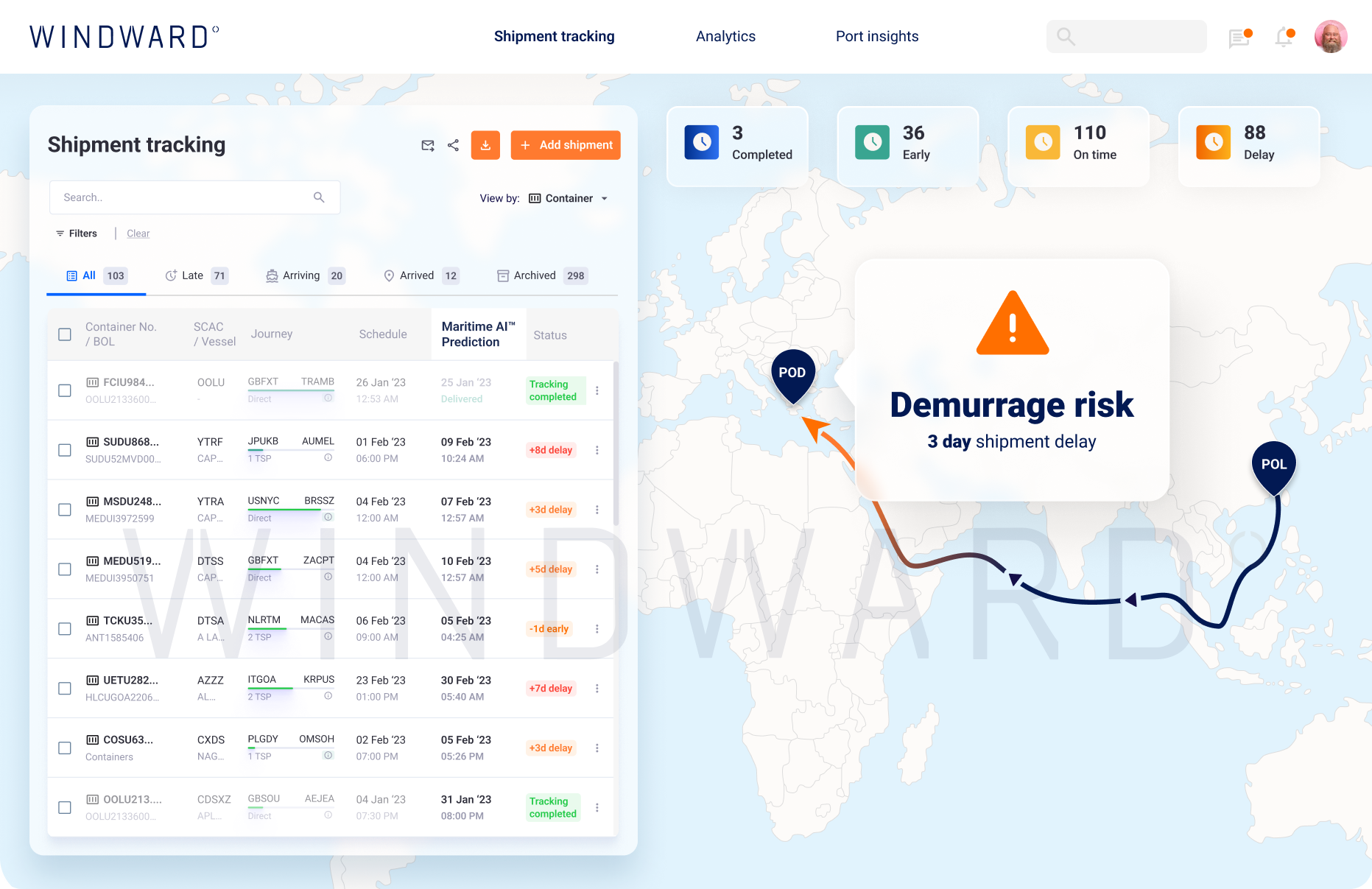The width and height of the screenshot is (1372, 889).
Task: Open the notifications bell
Action: pyautogui.click(x=1284, y=37)
